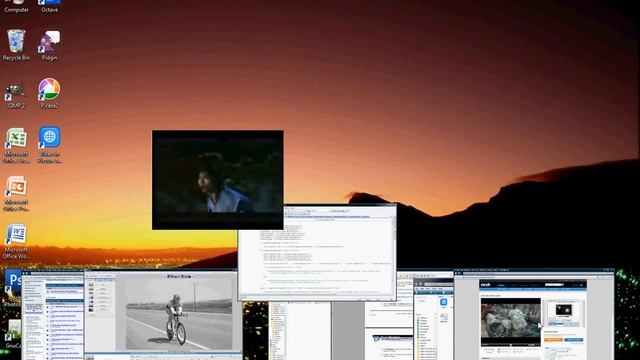Select the folder tree pane window behind the editor
Screen dimensions: 640x360
[x=299, y=331]
